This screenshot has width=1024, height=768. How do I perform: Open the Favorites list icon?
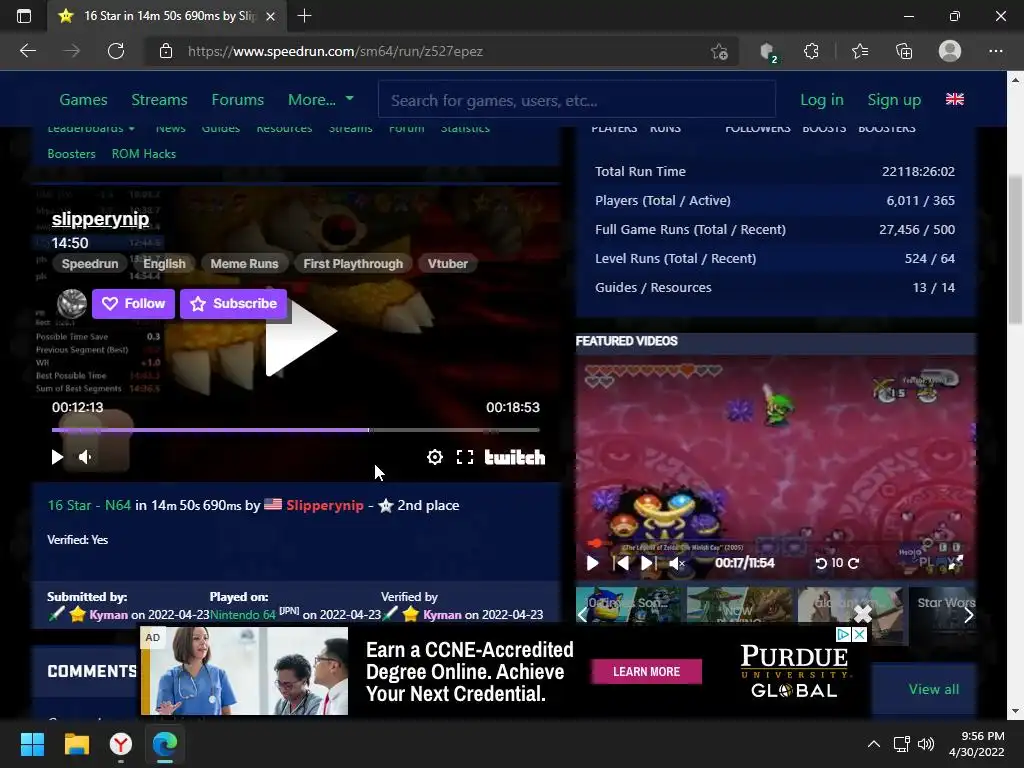(860, 51)
